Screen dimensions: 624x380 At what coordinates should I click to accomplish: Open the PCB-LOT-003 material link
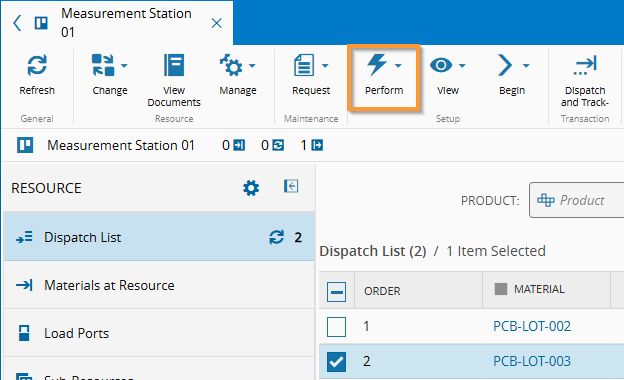tap(532, 361)
